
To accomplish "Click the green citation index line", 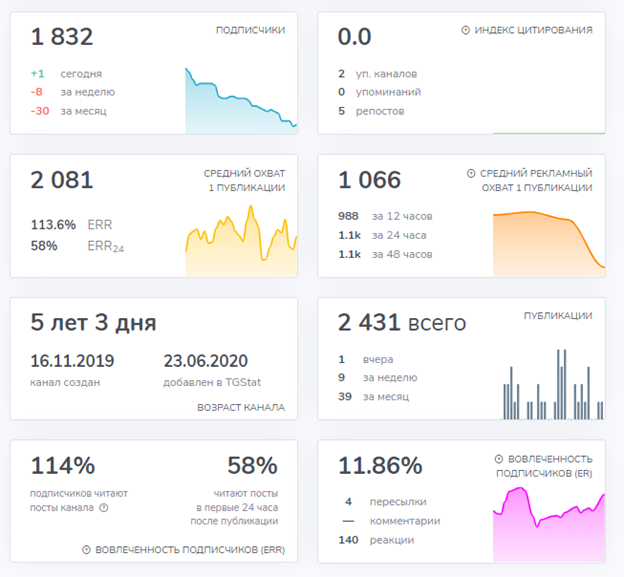I will click(549, 133).
